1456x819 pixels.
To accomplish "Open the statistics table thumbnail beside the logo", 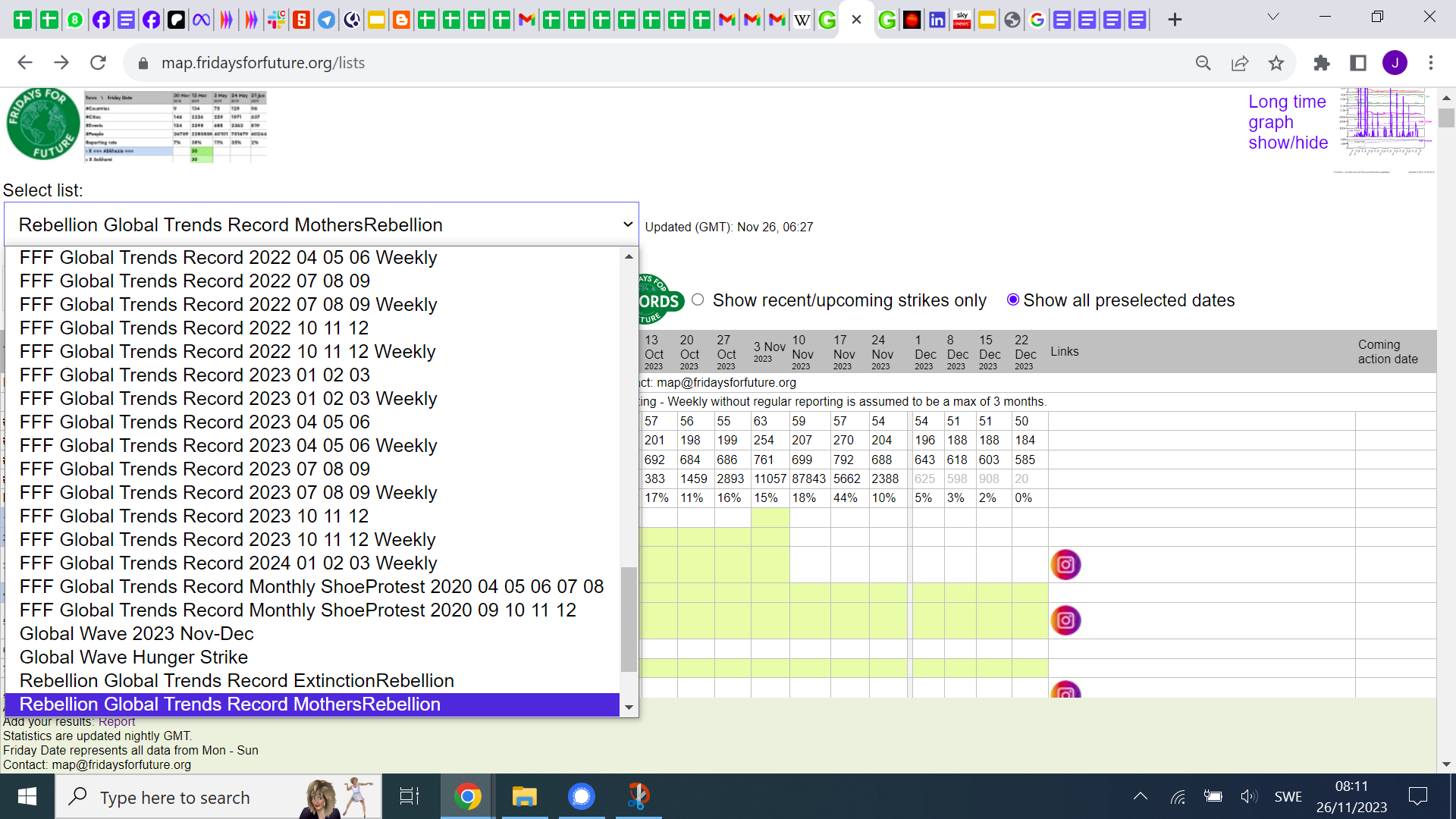I will pyautogui.click(x=175, y=127).
